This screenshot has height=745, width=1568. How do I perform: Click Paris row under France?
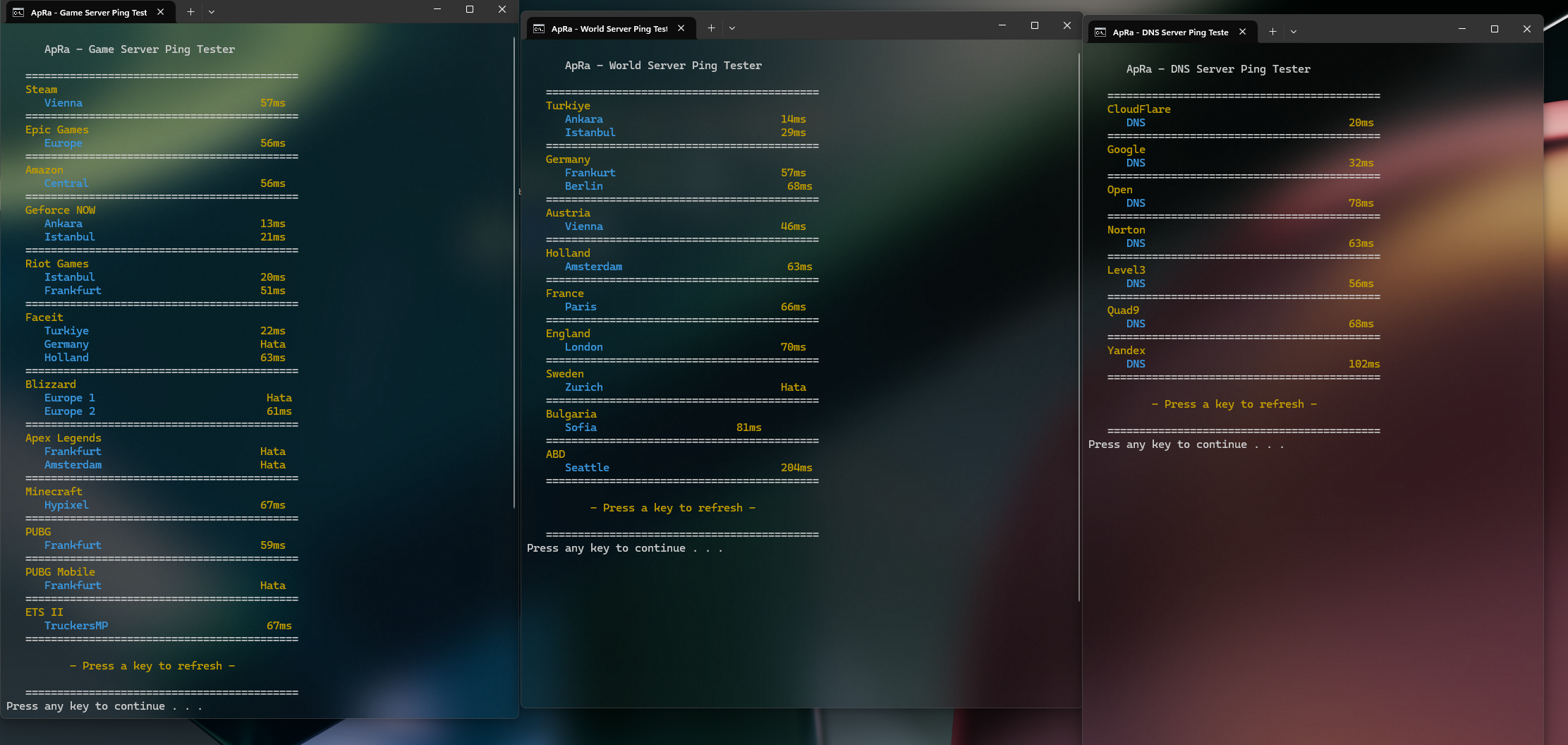pyautogui.click(x=686, y=307)
